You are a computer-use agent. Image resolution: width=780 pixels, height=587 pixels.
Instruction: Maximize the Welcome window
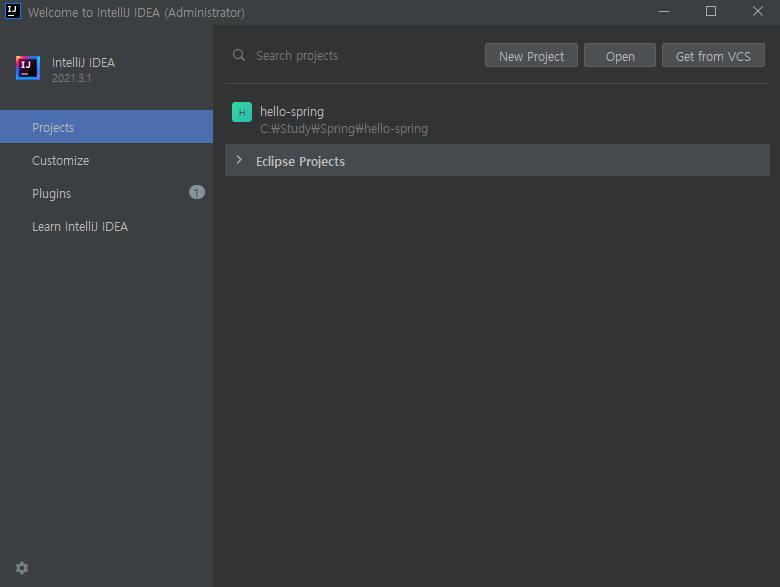(x=711, y=11)
